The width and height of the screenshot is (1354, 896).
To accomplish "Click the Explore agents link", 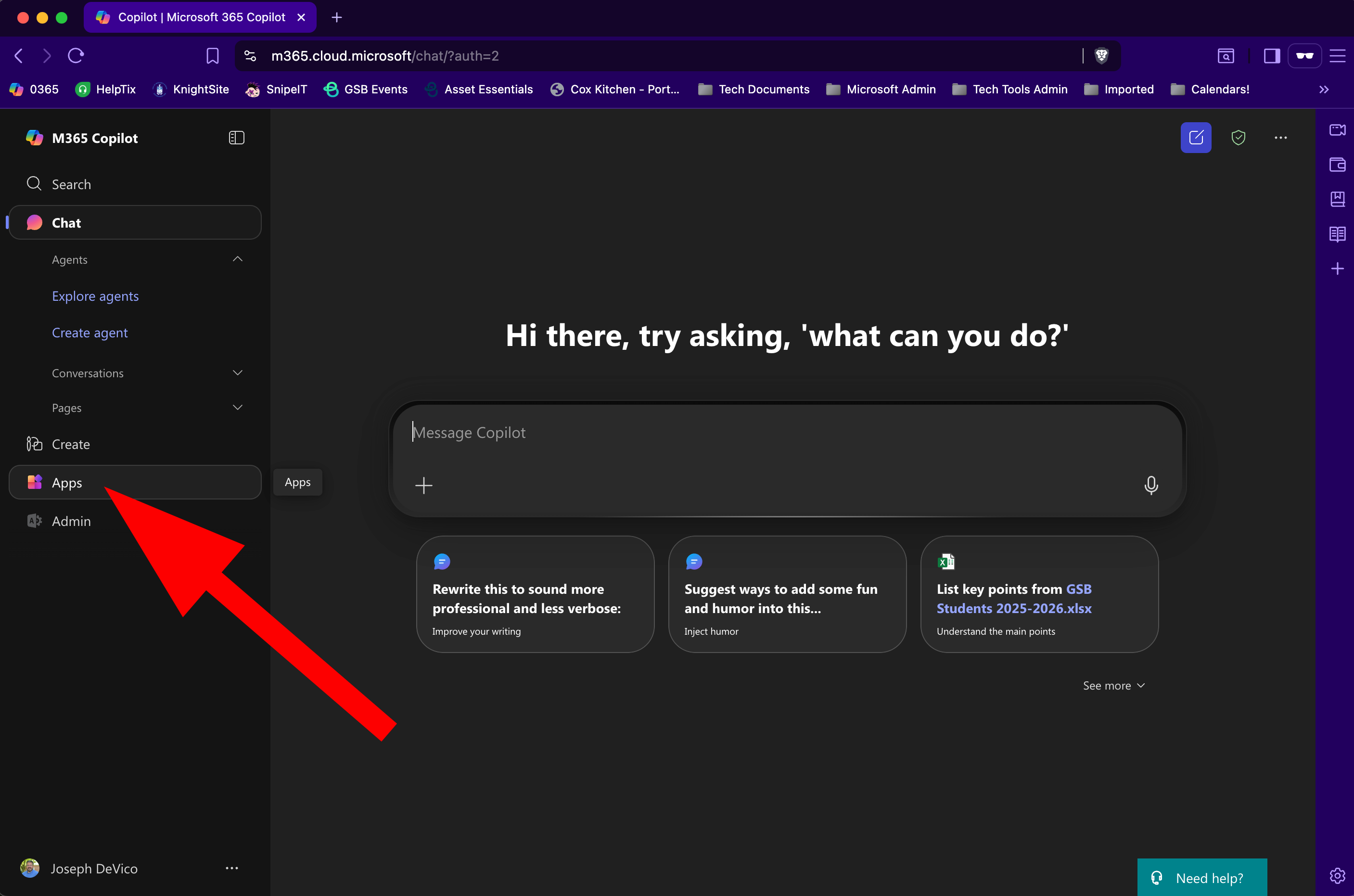I will 95,296.
